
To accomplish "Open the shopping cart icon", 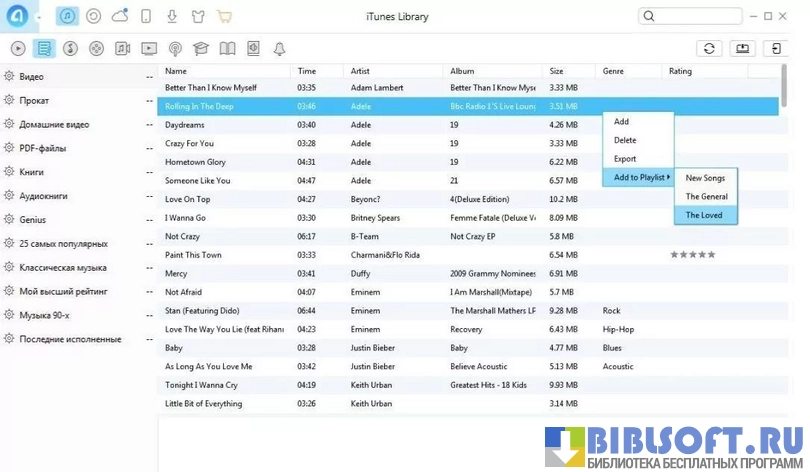I will tap(224, 16).
